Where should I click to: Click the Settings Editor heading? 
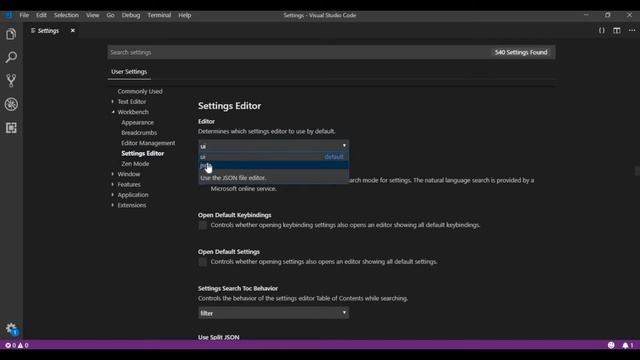(x=229, y=106)
